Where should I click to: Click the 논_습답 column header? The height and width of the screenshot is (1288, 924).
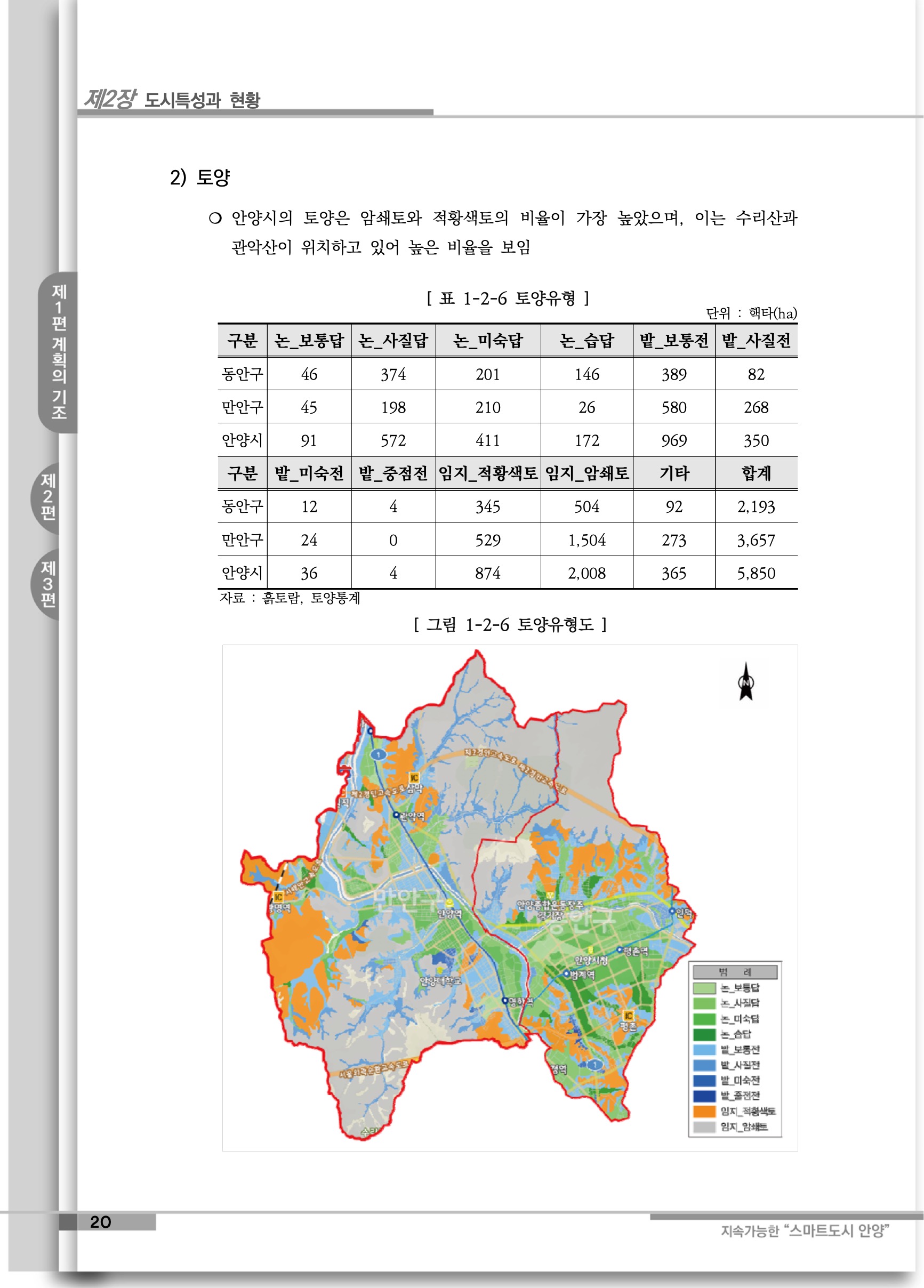click(x=586, y=341)
